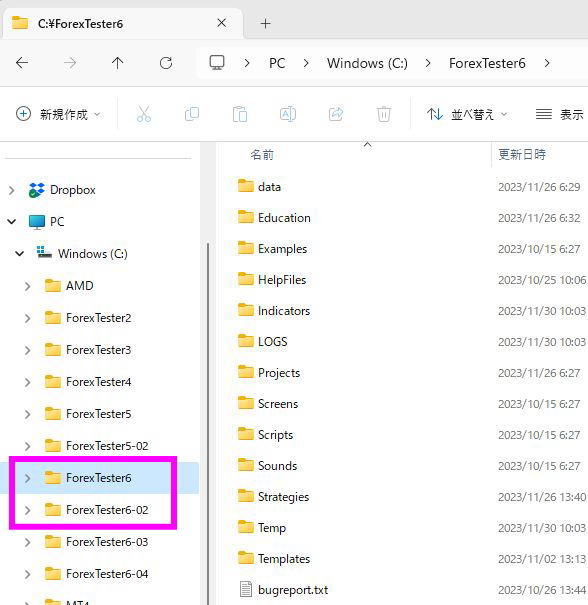Open chevron after ForexTester6 breadcrumb
The image size is (588, 605).
tap(547, 63)
